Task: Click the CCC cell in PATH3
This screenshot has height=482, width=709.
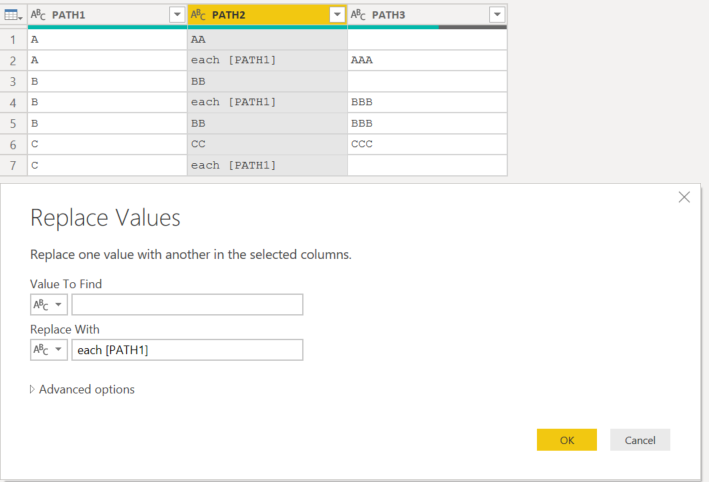Action: 427,144
